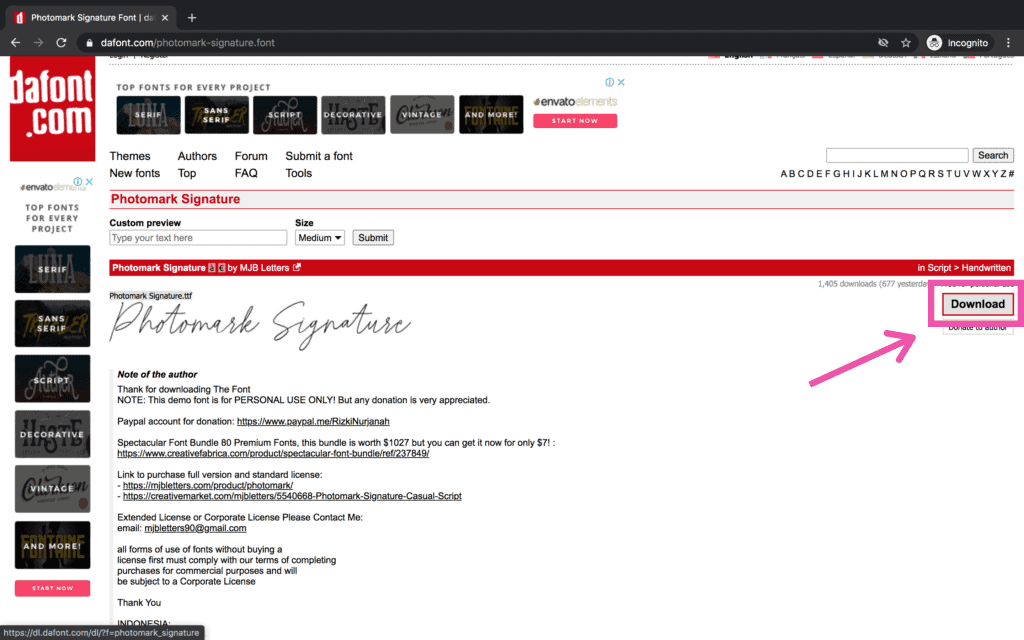
Task: Open the creativefabrica font bundle link
Action: (273, 453)
